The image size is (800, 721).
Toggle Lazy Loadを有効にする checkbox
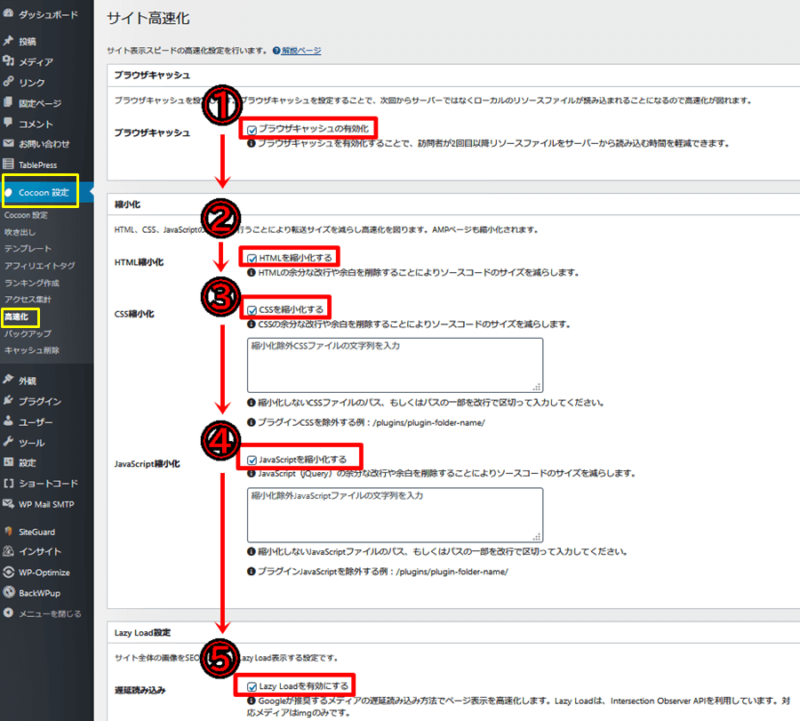252,687
